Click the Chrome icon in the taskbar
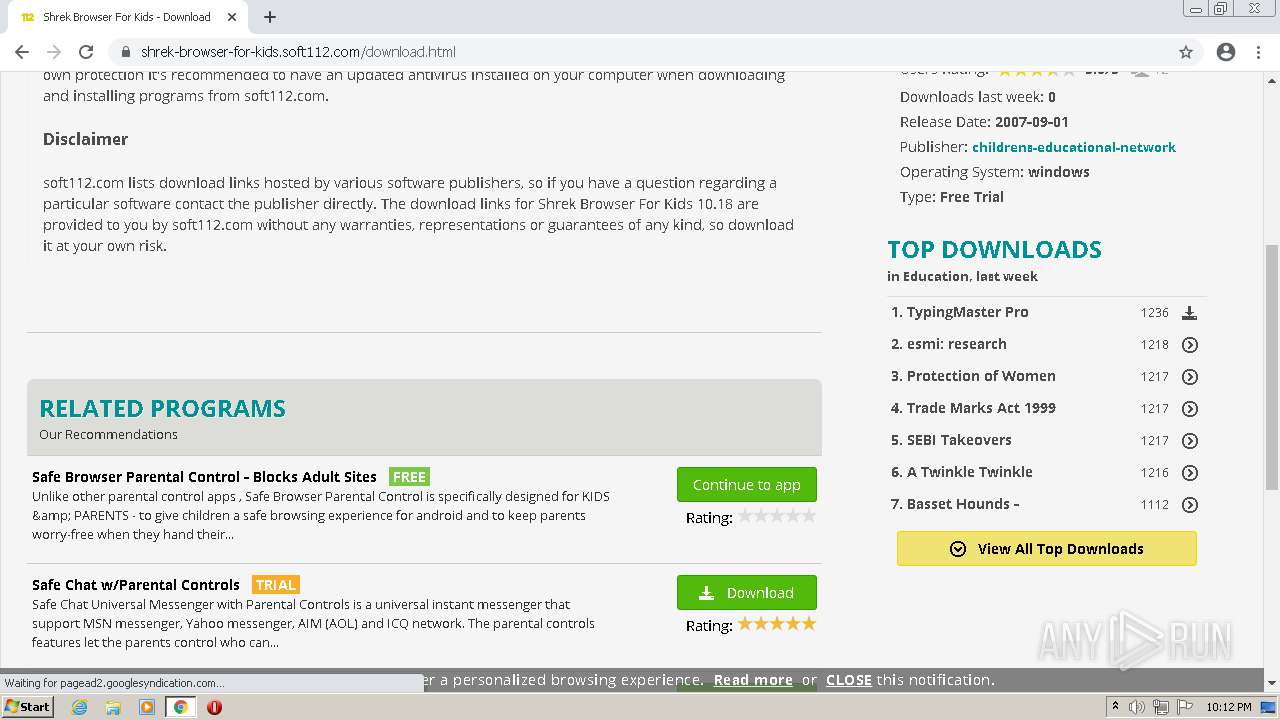 tap(180, 707)
